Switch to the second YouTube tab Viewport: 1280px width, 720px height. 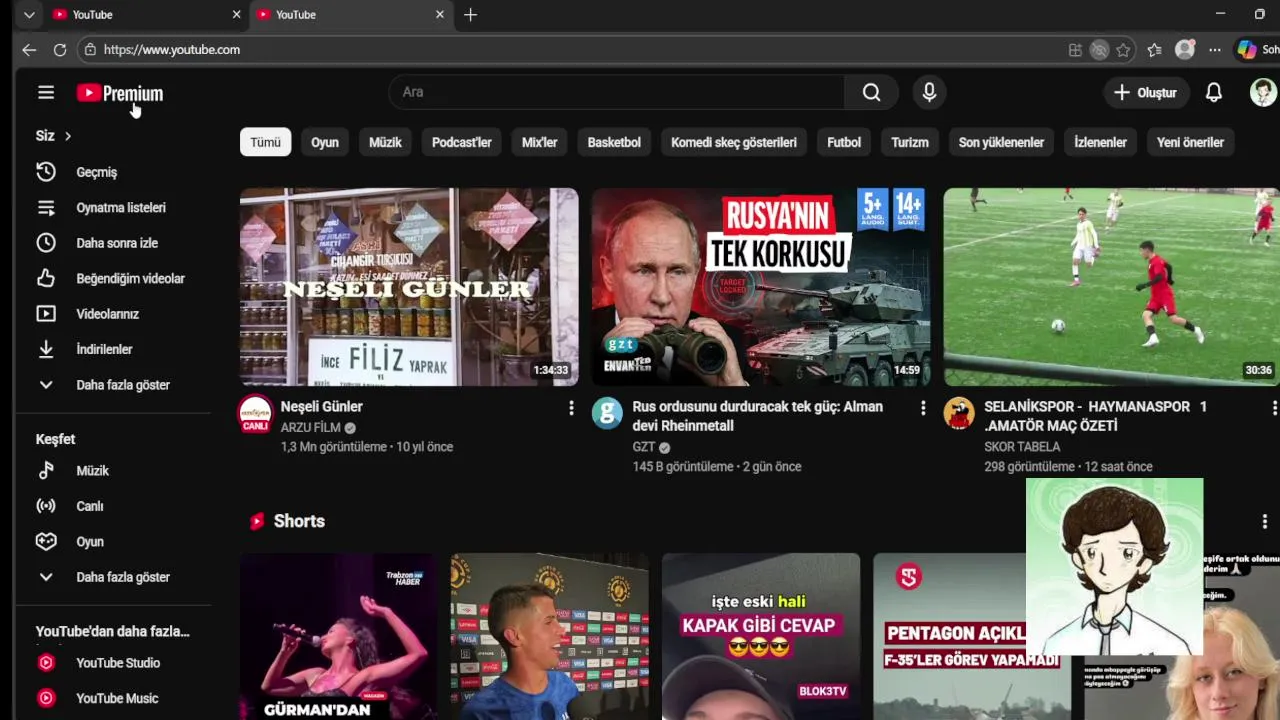tap(350, 15)
